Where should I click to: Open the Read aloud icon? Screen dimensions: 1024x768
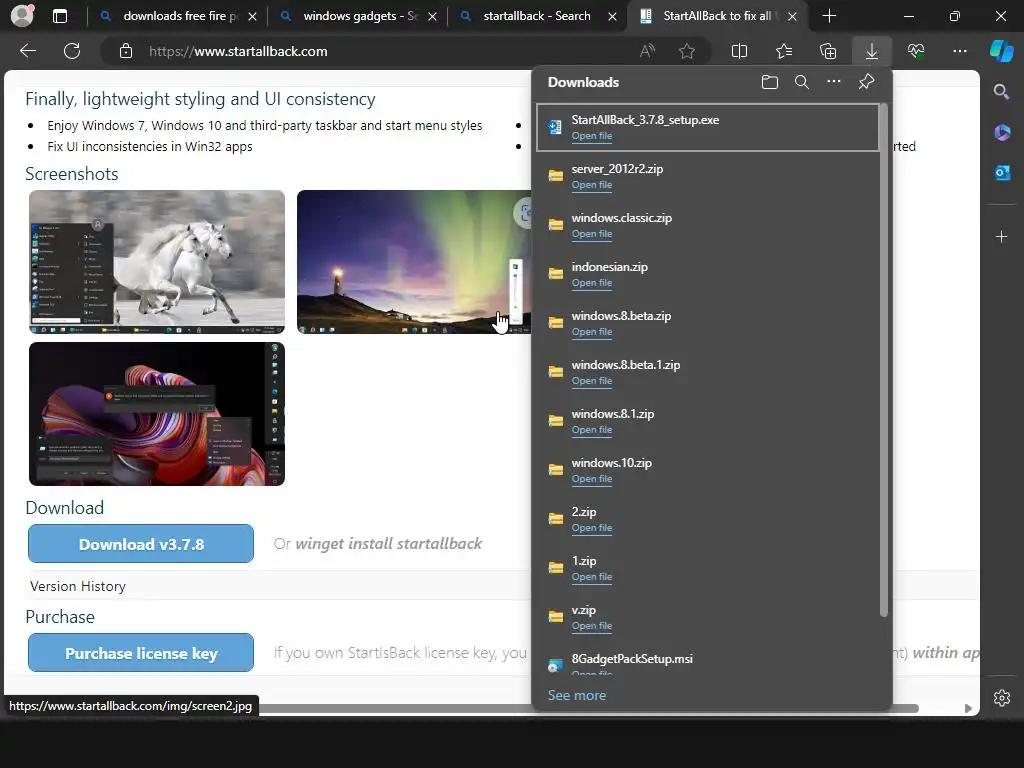point(647,51)
